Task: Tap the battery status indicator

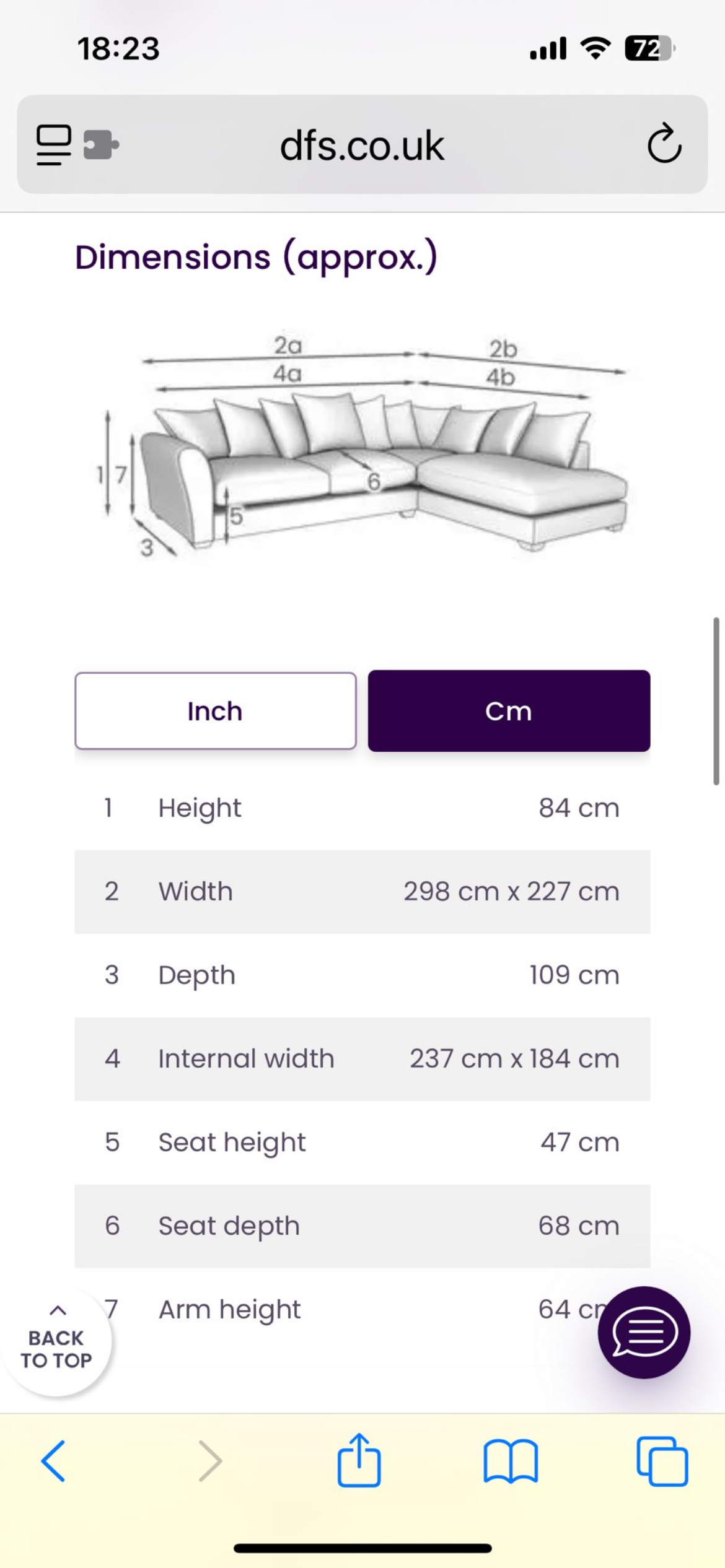Action: tap(649, 48)
